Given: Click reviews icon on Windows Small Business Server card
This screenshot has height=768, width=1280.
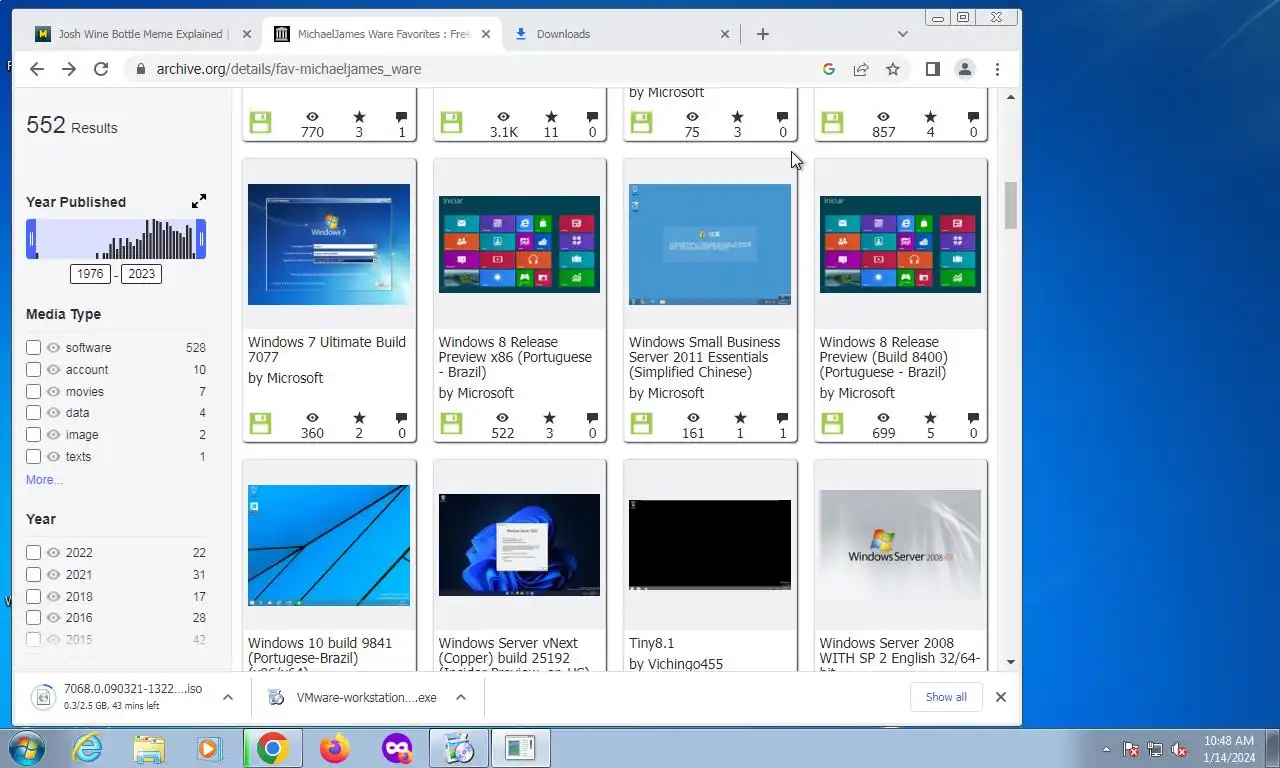Looking at the screenshot, I should tap(782, 418).
